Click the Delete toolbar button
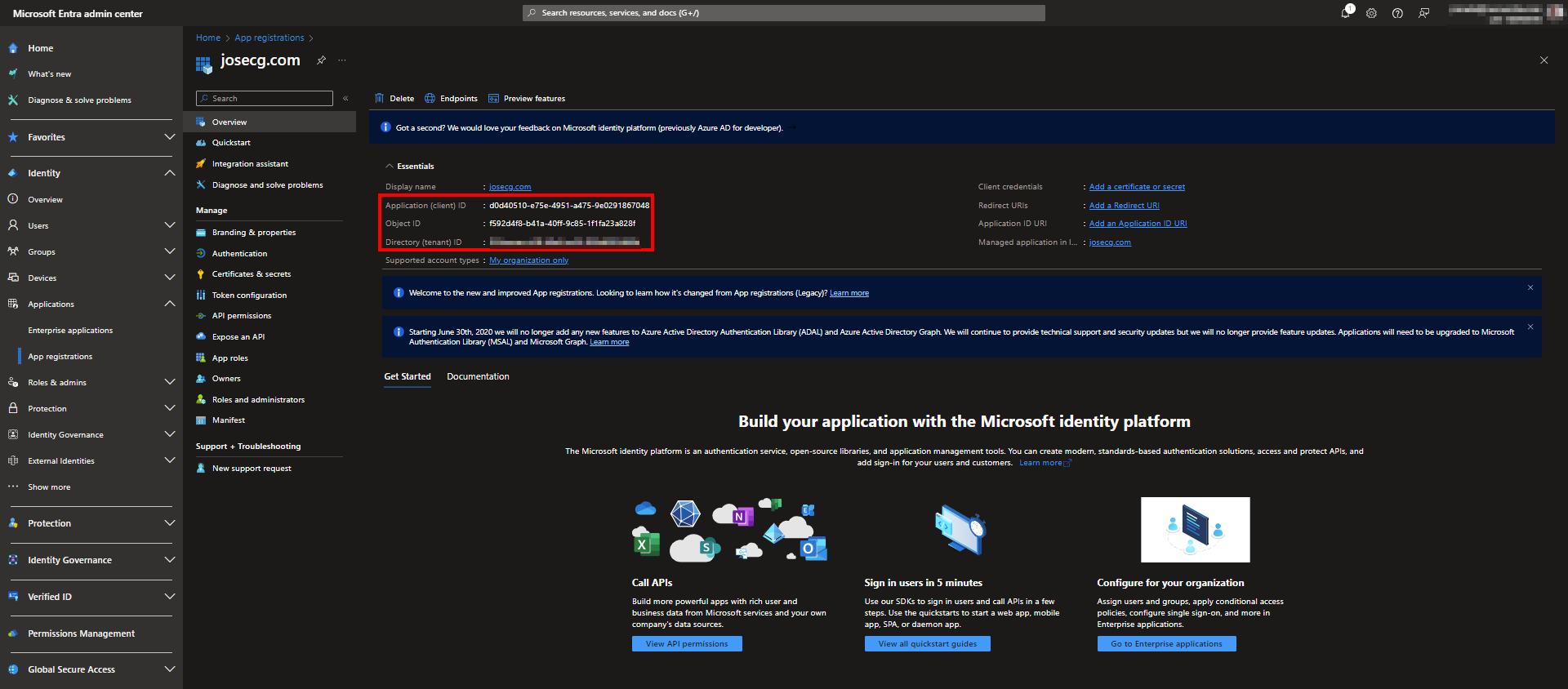The height and width of the screenshot is (689, 1568). pos(394,99)
